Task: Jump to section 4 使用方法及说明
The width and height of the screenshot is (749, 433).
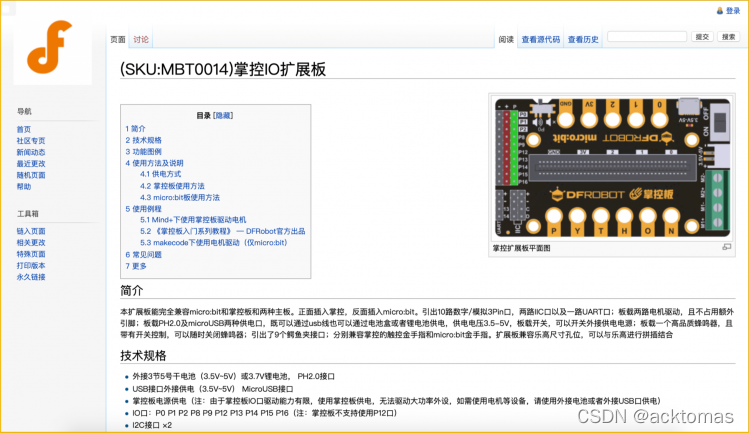Action: pos(154,163)
